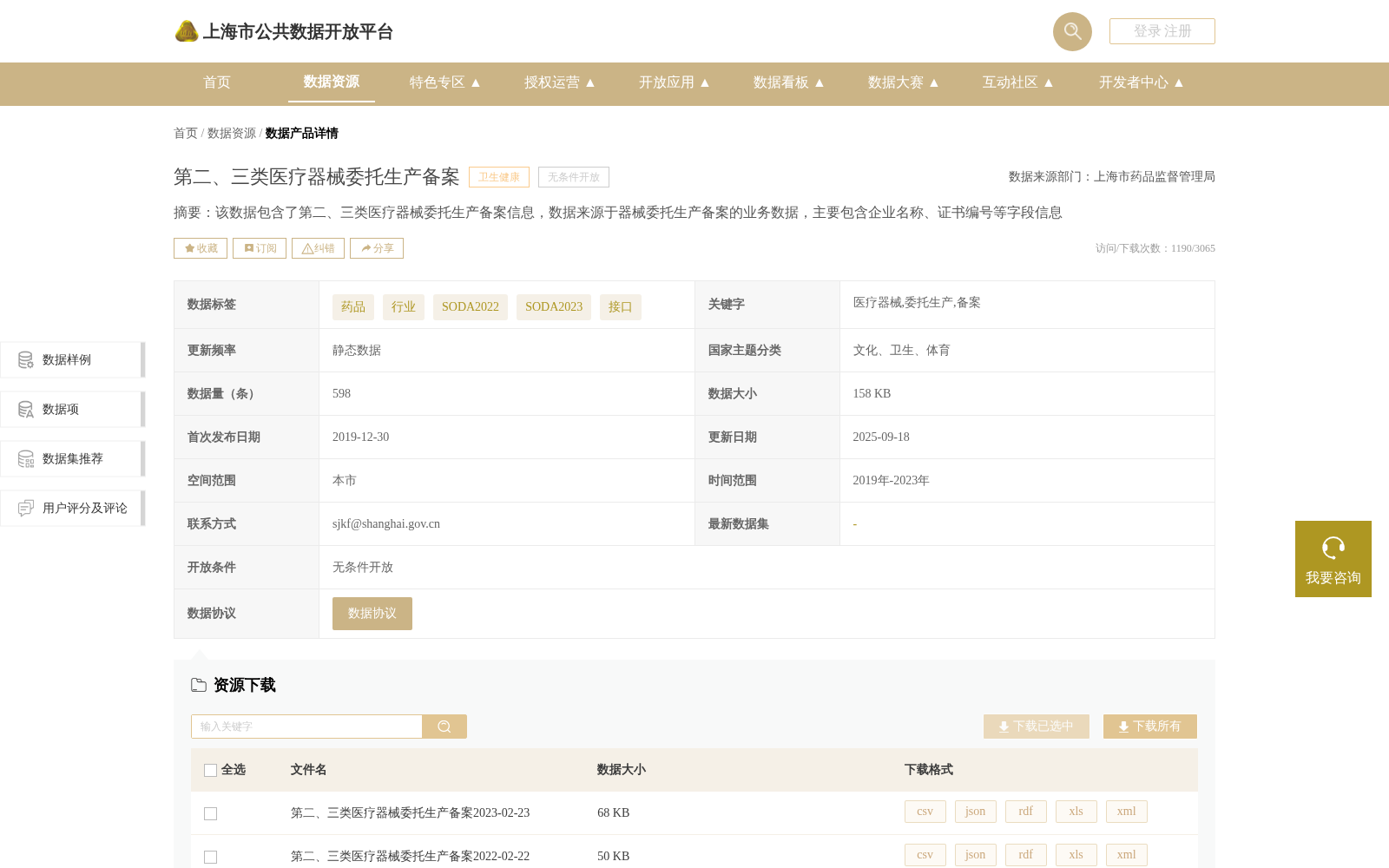Click the 数据协议 button
The image size is (1389, 868).
point(372,614)
